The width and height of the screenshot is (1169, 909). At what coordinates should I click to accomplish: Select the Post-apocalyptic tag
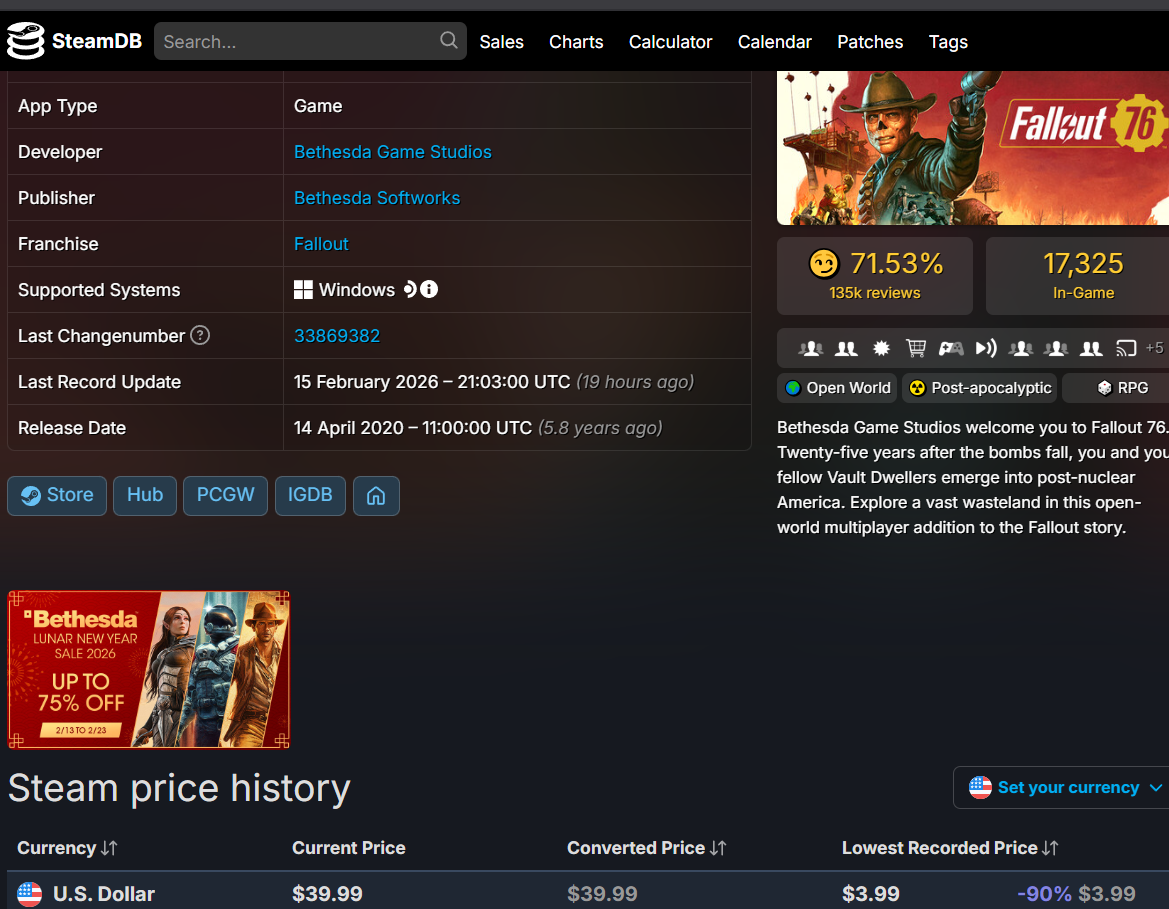[x=979, y=388]
